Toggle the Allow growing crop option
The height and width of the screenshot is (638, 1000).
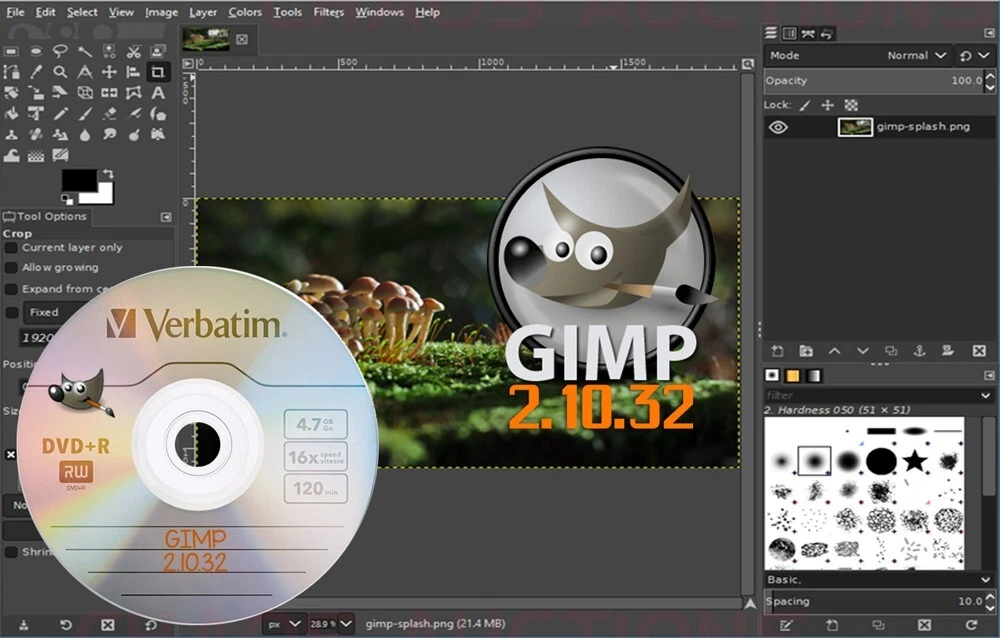pyautogui.click(x=11, y=267)
